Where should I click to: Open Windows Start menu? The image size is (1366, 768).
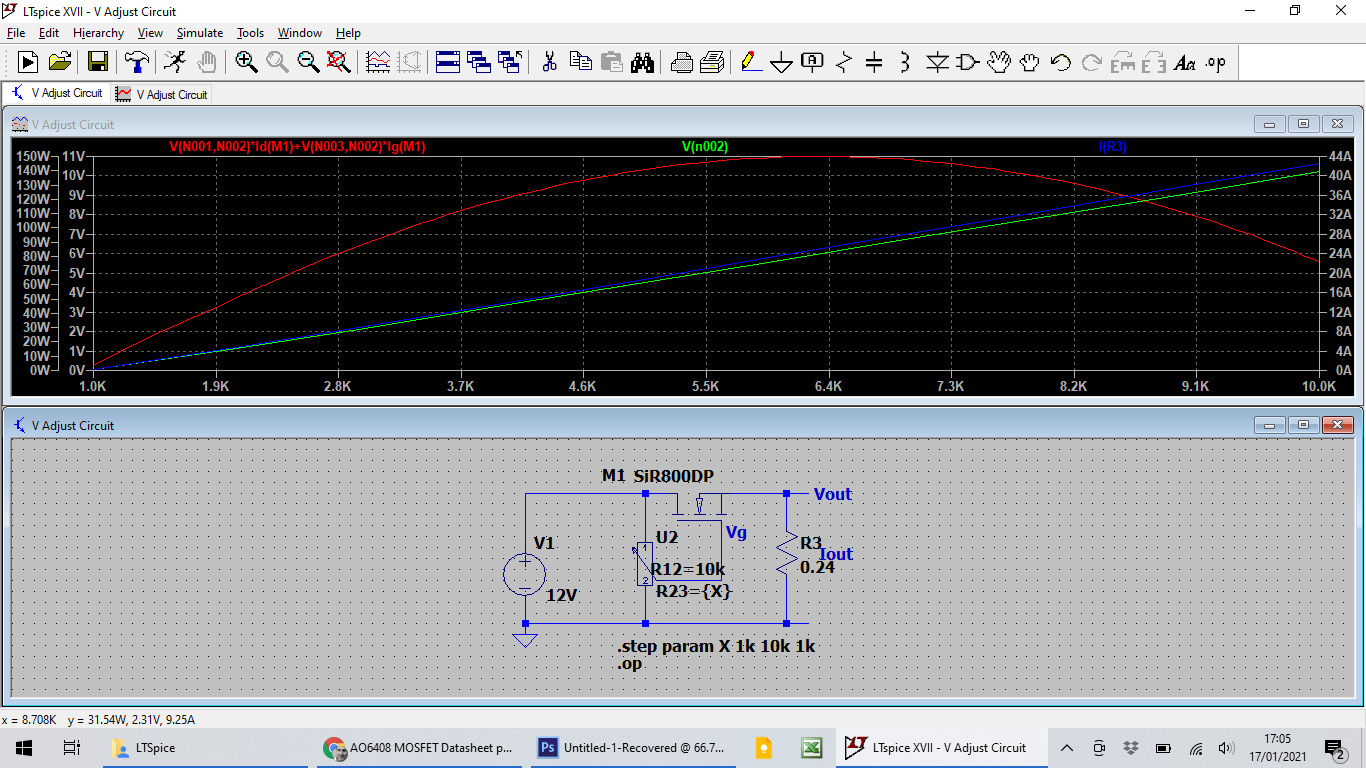(24, 747)
